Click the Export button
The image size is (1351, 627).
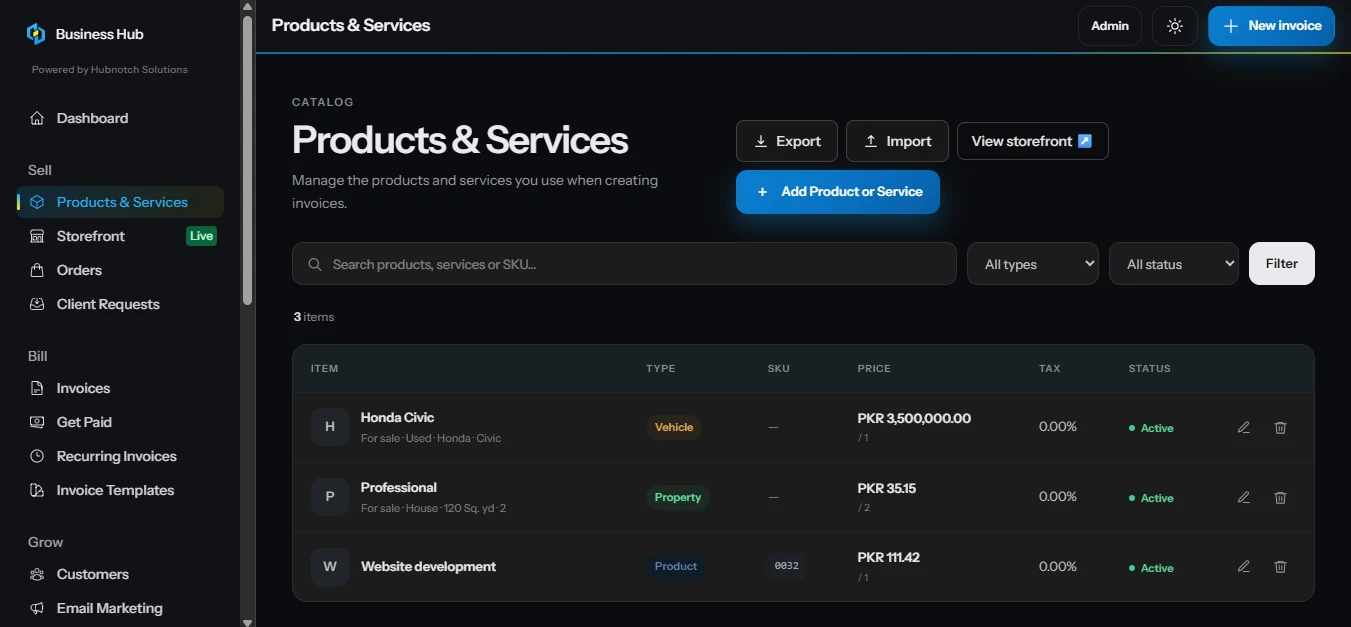(x=787, y=141)
